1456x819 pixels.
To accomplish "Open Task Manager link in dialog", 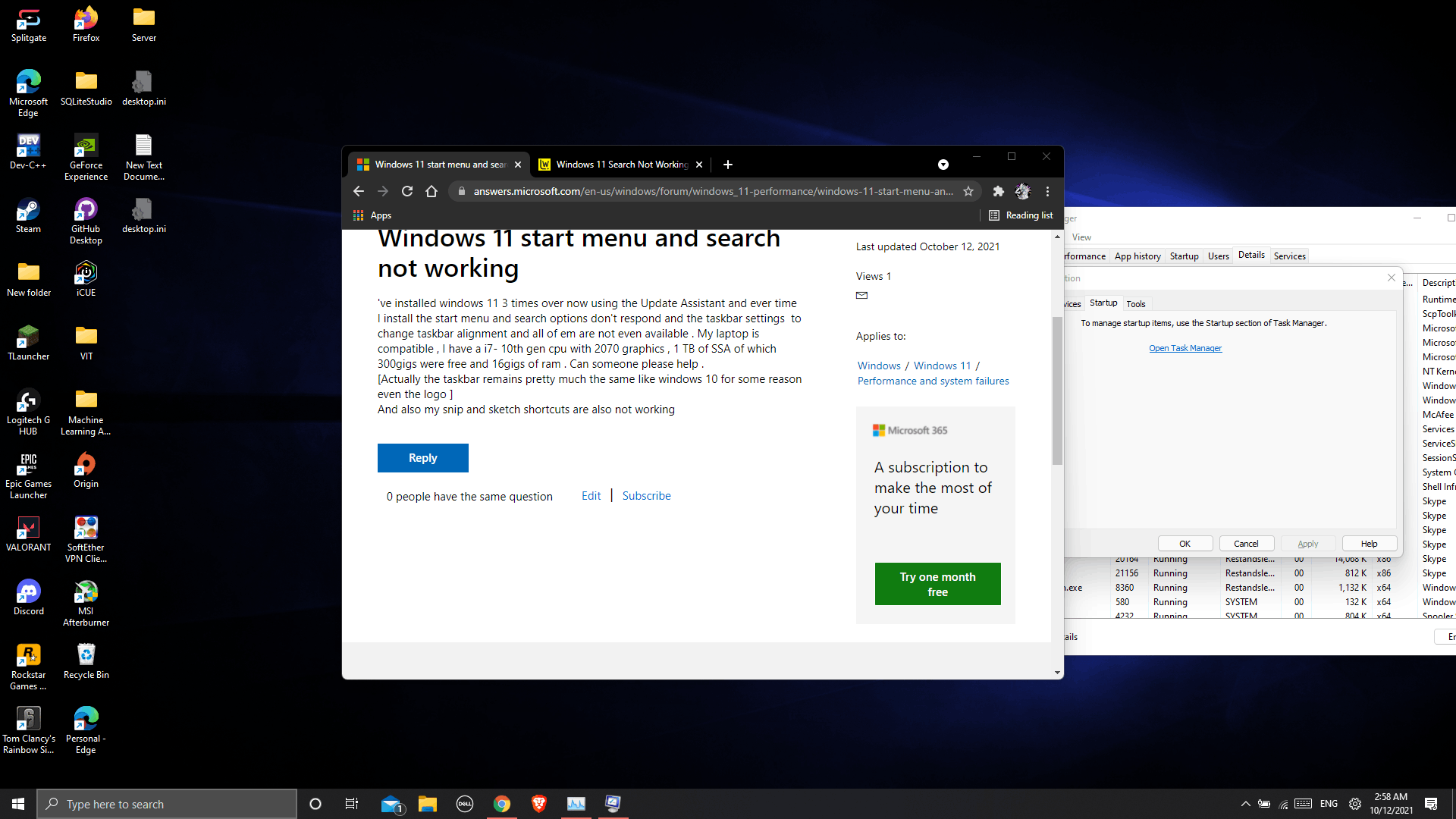I will click(1185, 348).
